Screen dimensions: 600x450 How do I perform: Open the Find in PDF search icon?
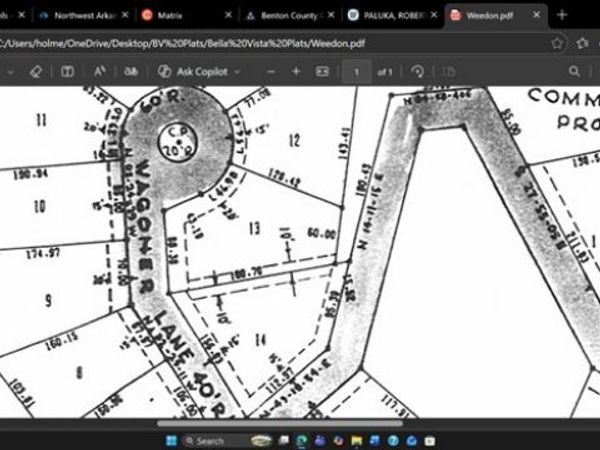tap(574, 72)
